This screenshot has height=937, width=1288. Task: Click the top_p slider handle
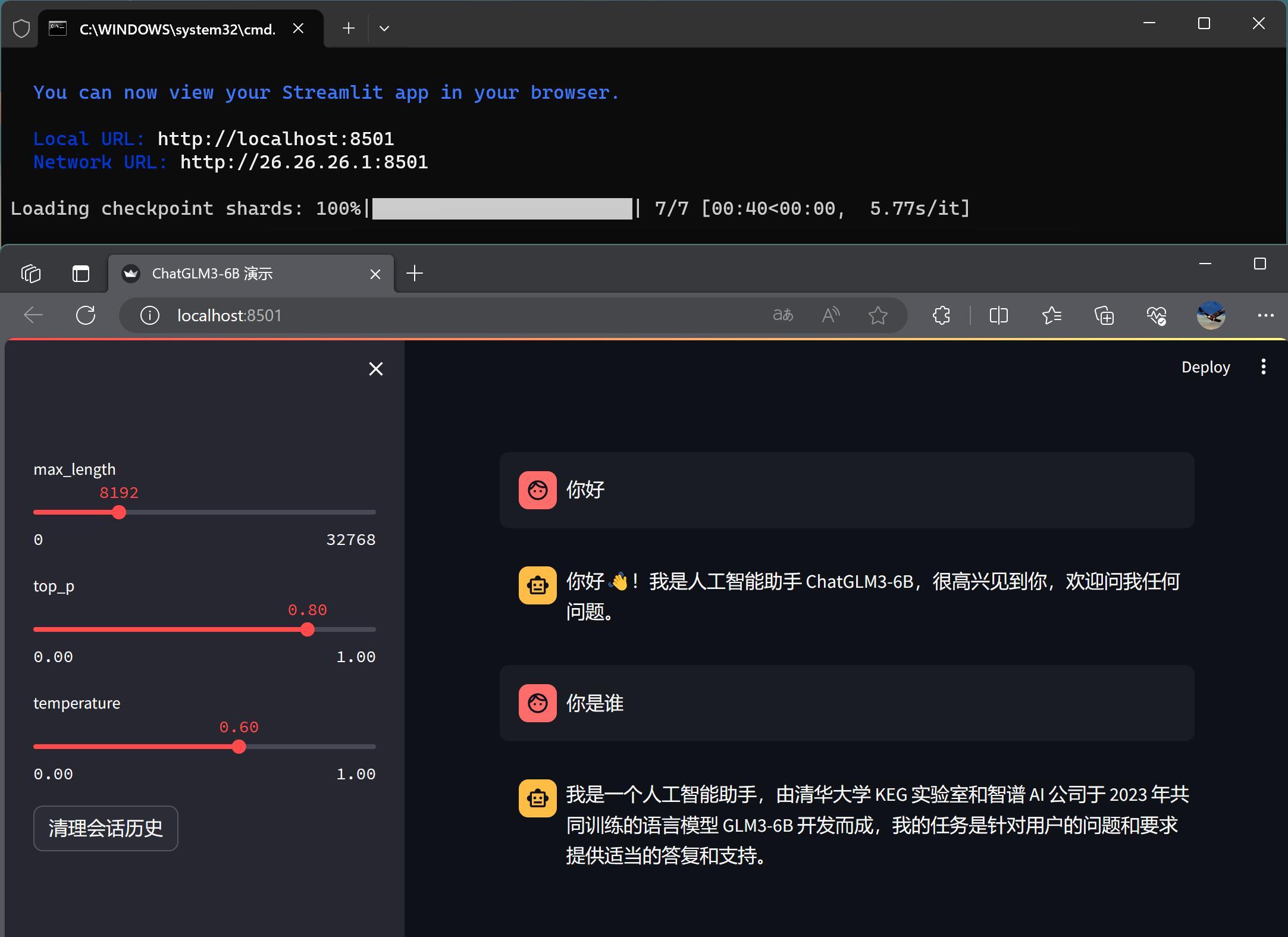307,629
